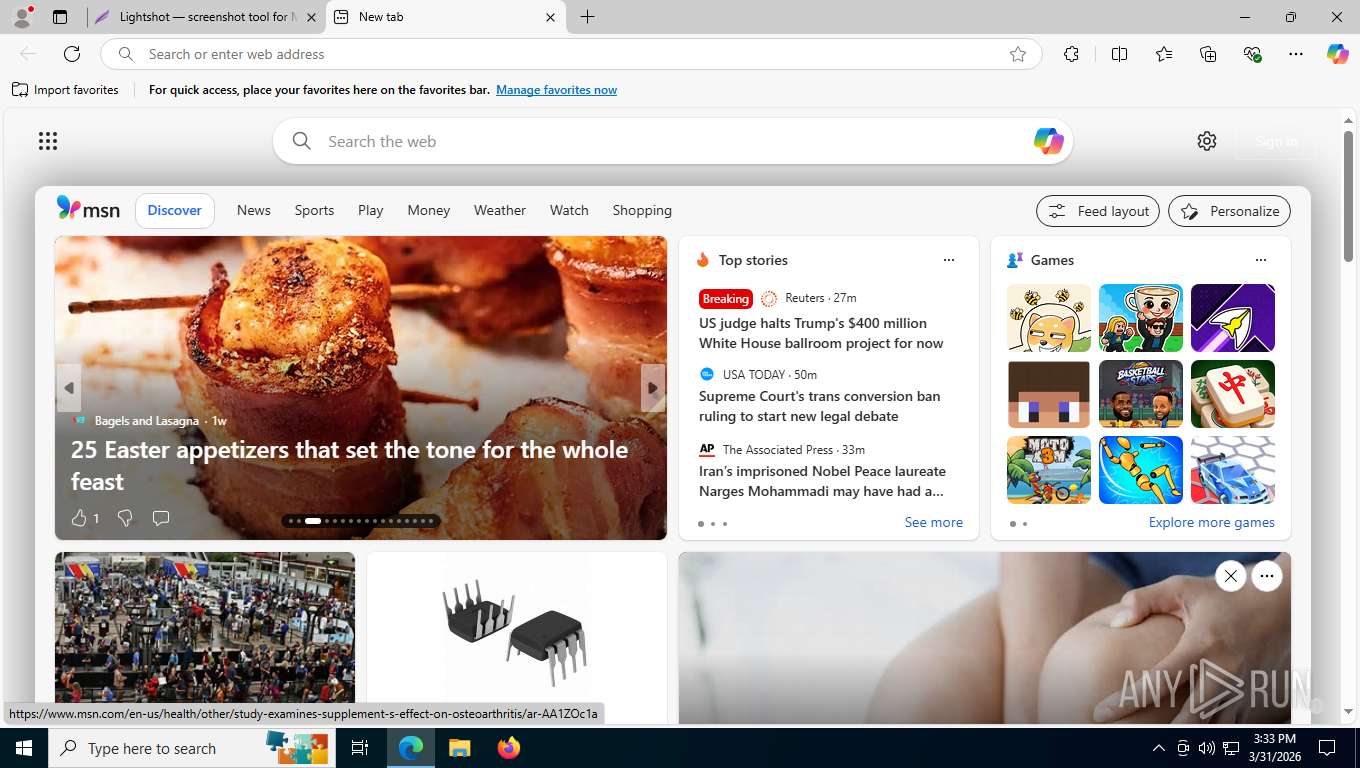Open Browser essentials heart icon

[x=1252, y=54]
